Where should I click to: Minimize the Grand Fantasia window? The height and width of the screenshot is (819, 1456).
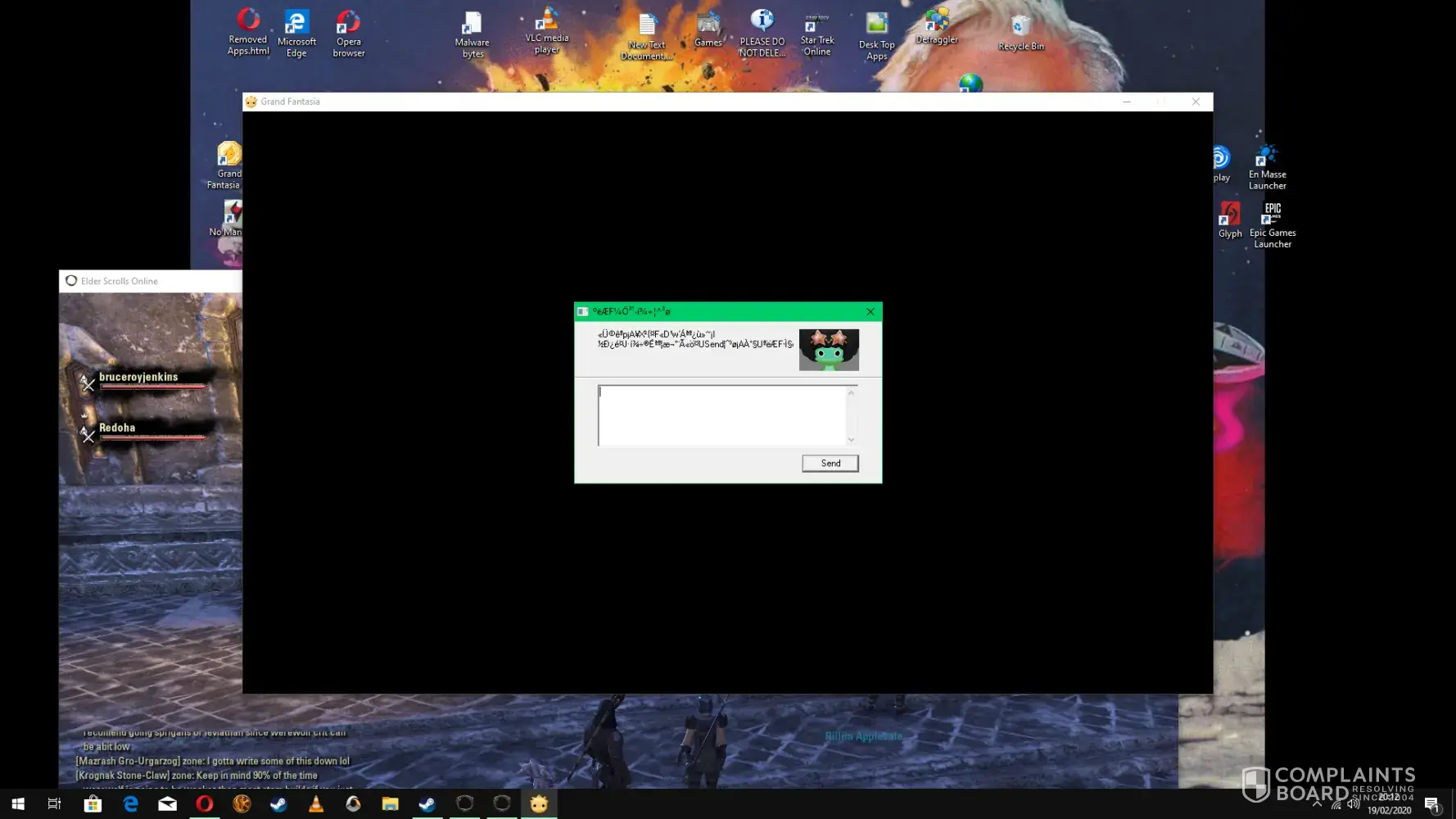coord(1127,102)
